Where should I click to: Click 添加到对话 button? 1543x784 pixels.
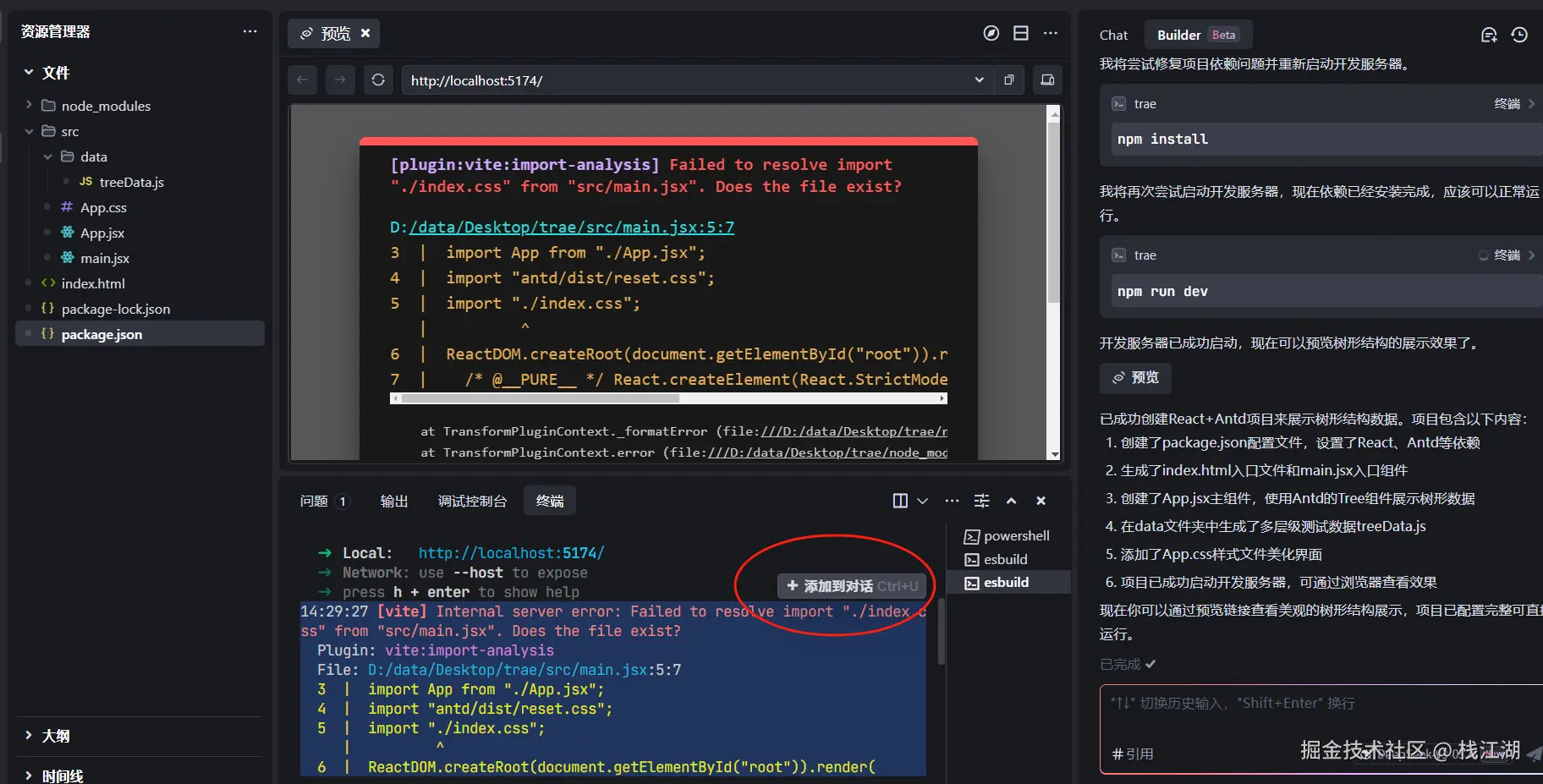pyautogui.click(x=852, y=586)
